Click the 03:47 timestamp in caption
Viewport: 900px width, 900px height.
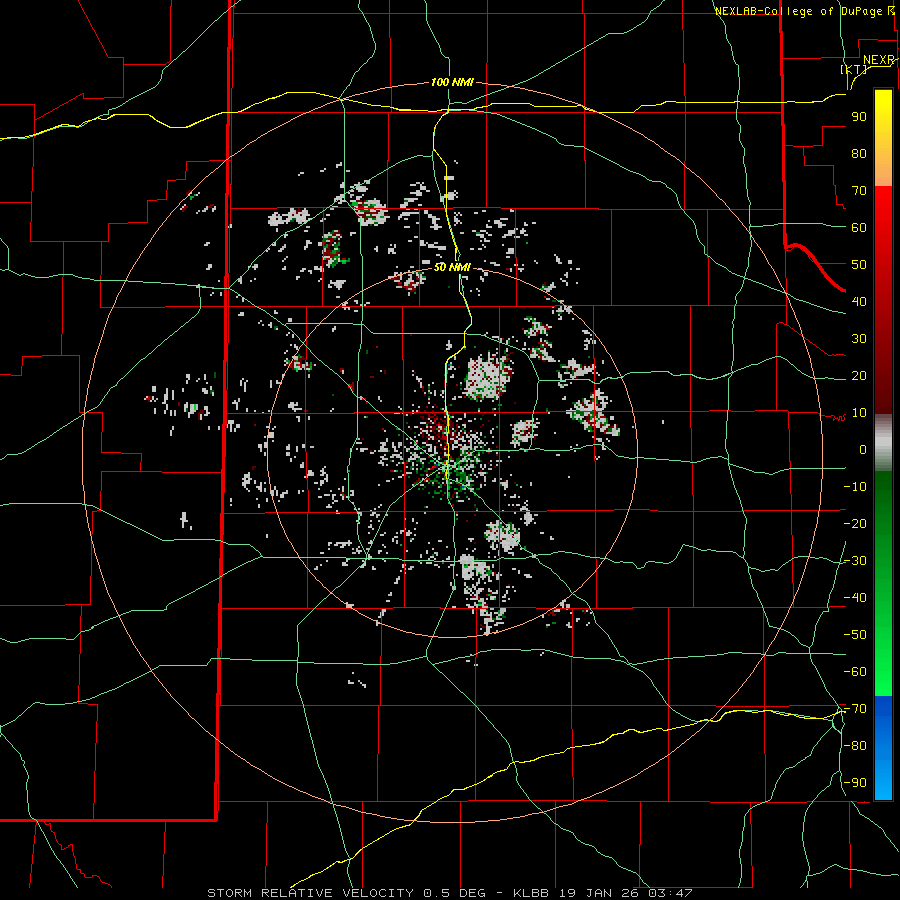coord(670,893)
